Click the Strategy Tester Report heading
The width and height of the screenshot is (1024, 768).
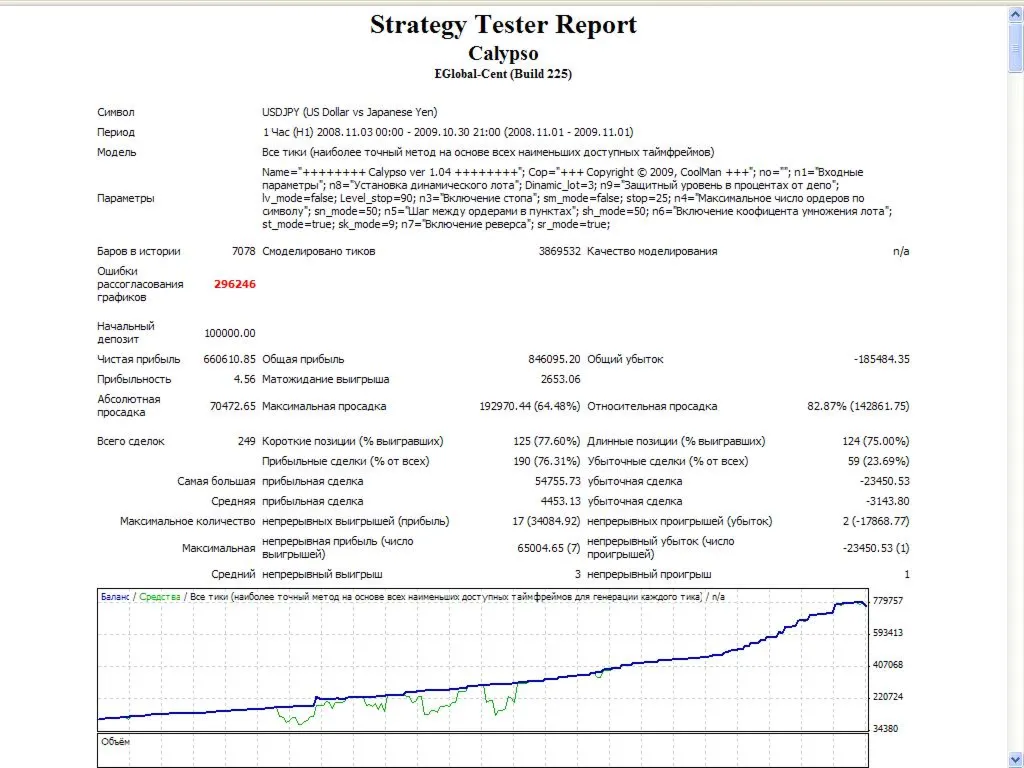point(503,25)
